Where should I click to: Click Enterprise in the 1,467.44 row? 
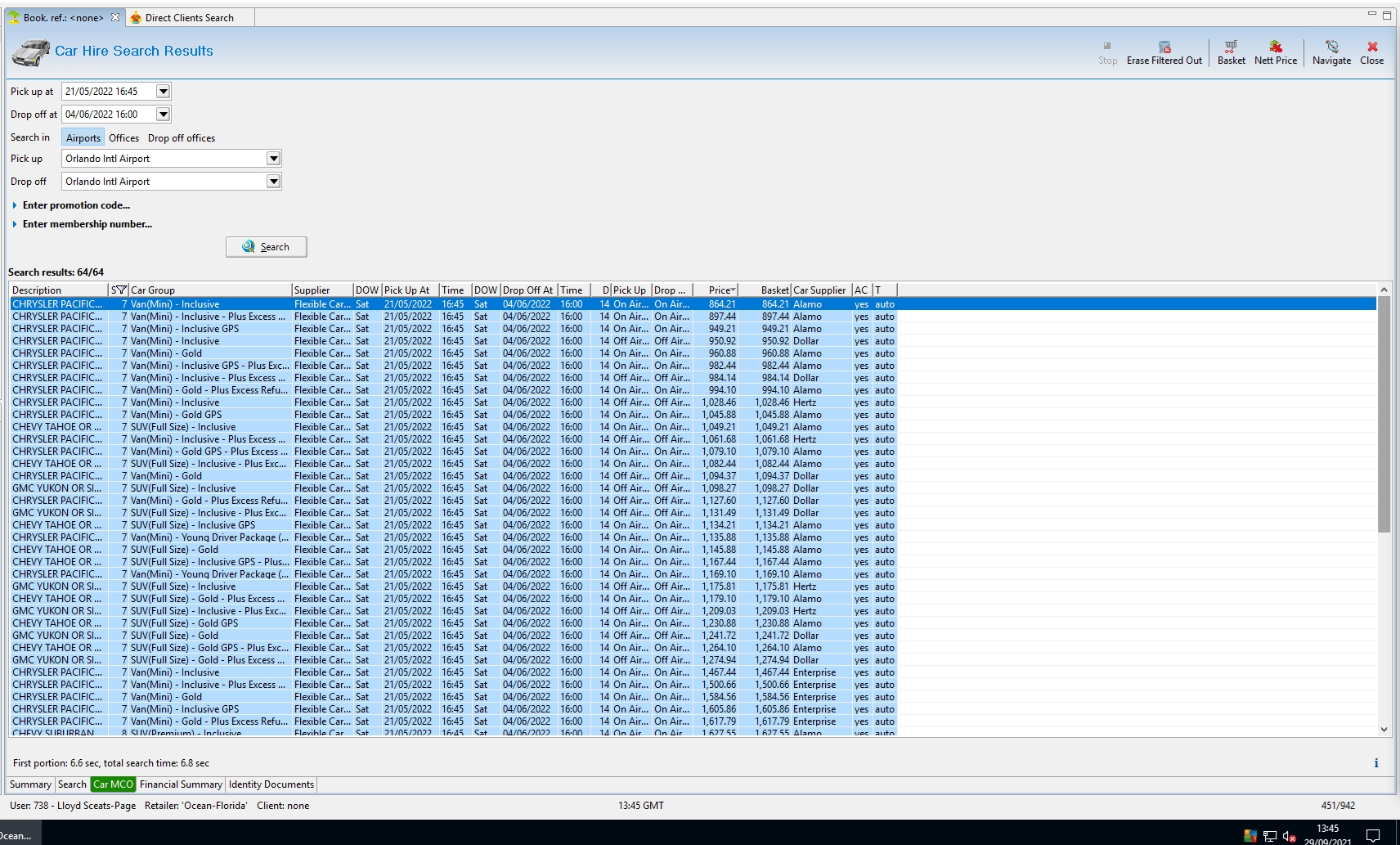(814, 672)
